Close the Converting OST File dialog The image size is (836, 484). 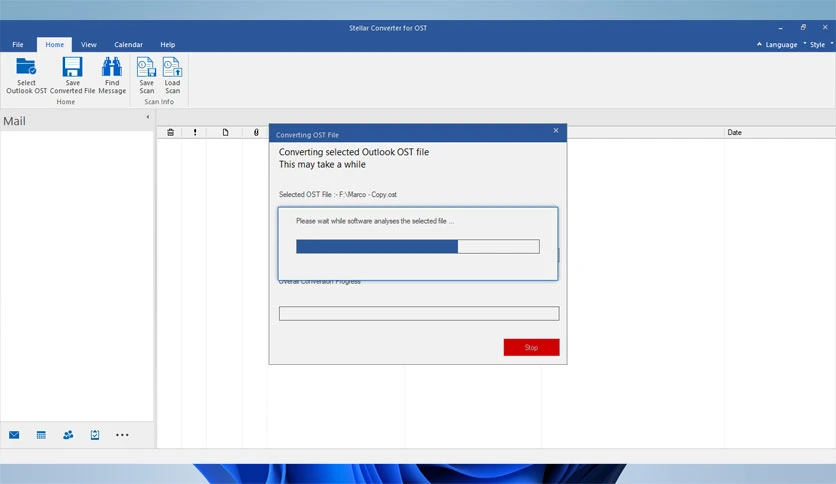tap(556, 131)
